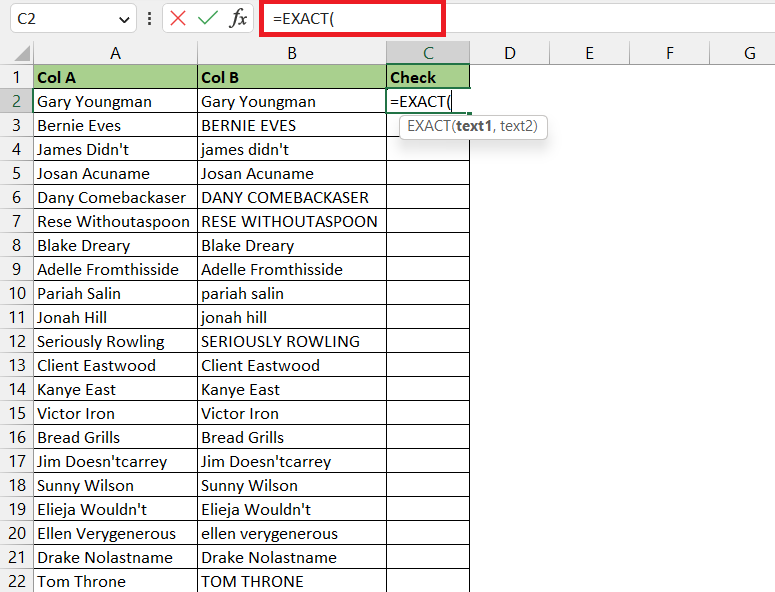This screenshot has width=775, height=592.
Task: Select the Check header cell
Action: [428, 77]
